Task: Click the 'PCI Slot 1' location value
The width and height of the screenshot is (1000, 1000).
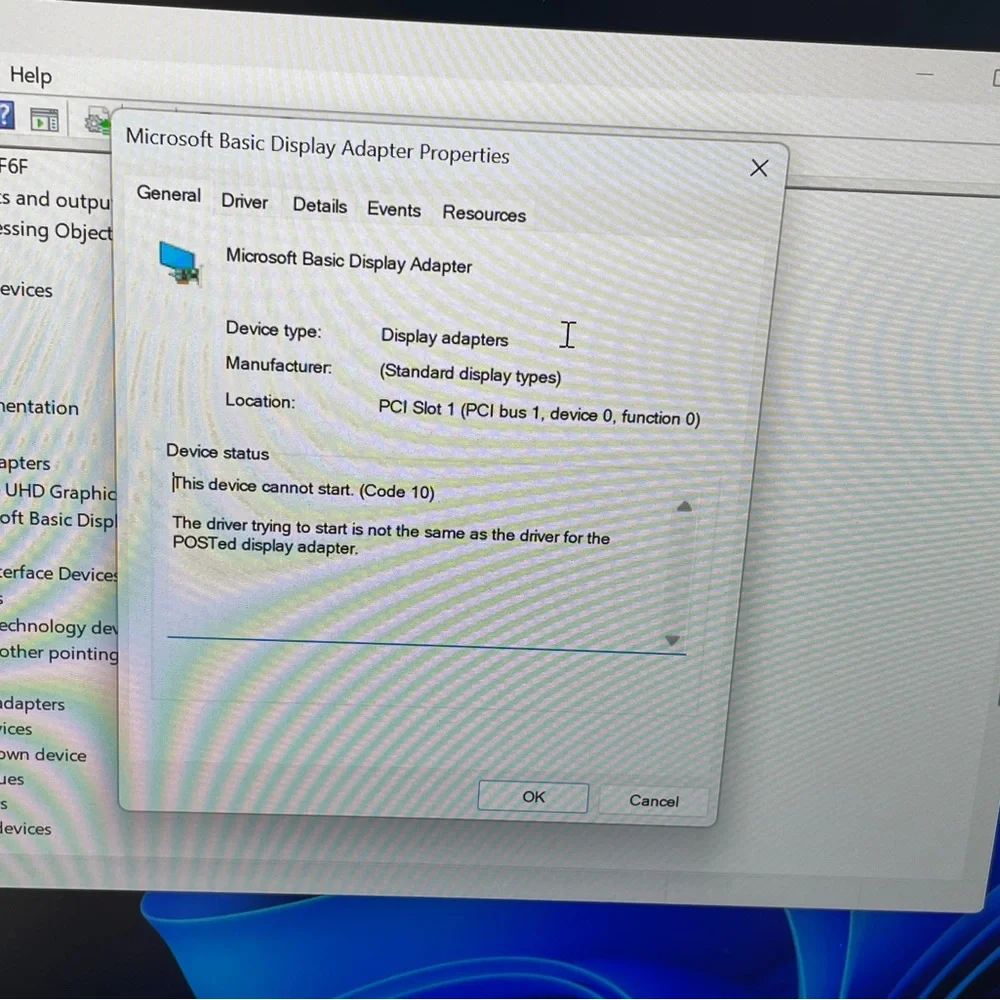Action: [539, 413]
